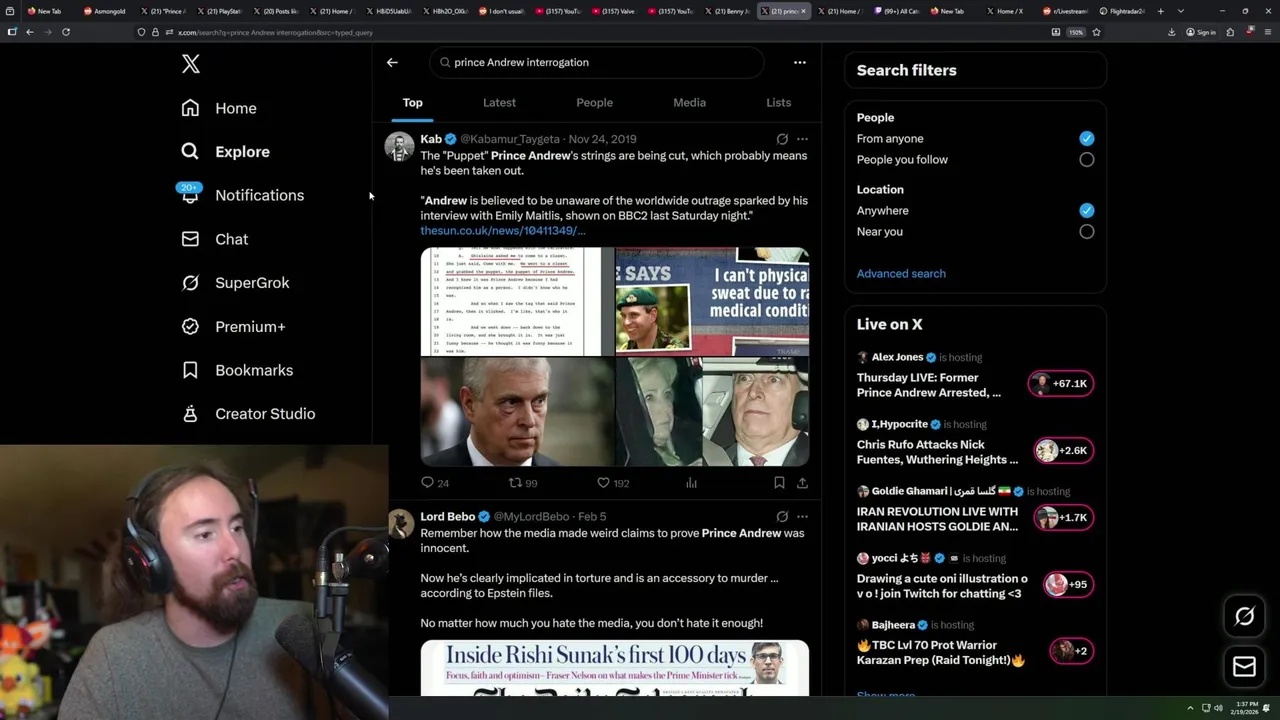Open a new browser tab with plus
The width and height of the screenshot is (1280, 720).
pyautogui.click(x=1160, y=11)
